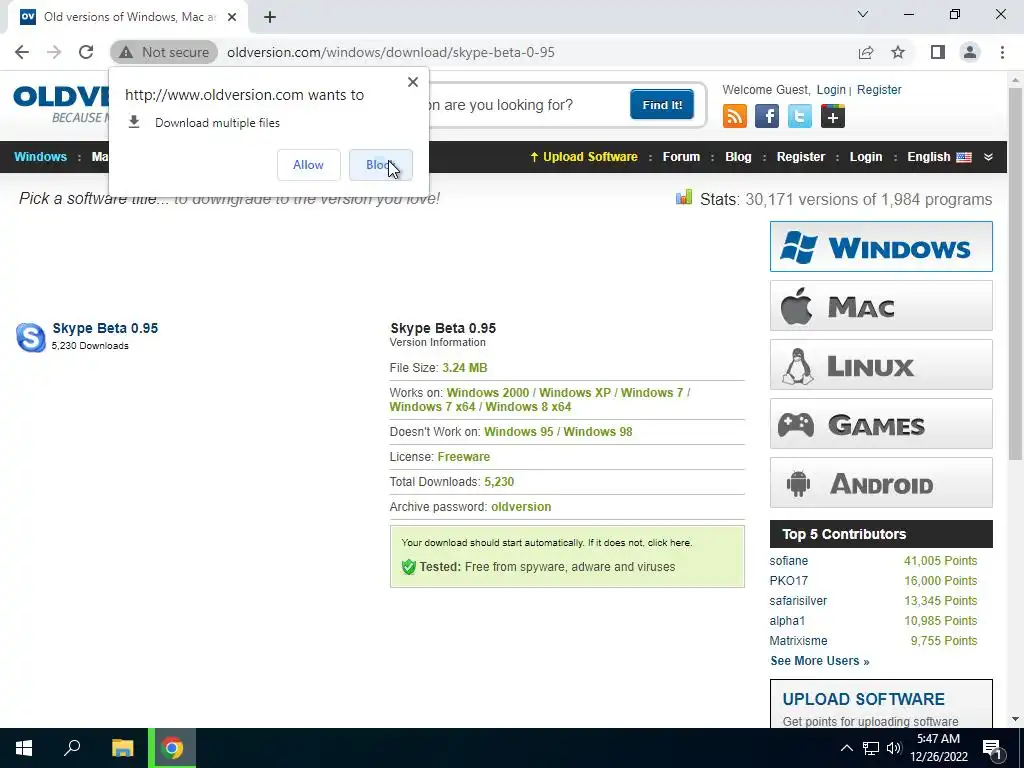This screenshot has width=1024, height=768.
Task: Open contributor sofiane's profile
Action: 788,561
